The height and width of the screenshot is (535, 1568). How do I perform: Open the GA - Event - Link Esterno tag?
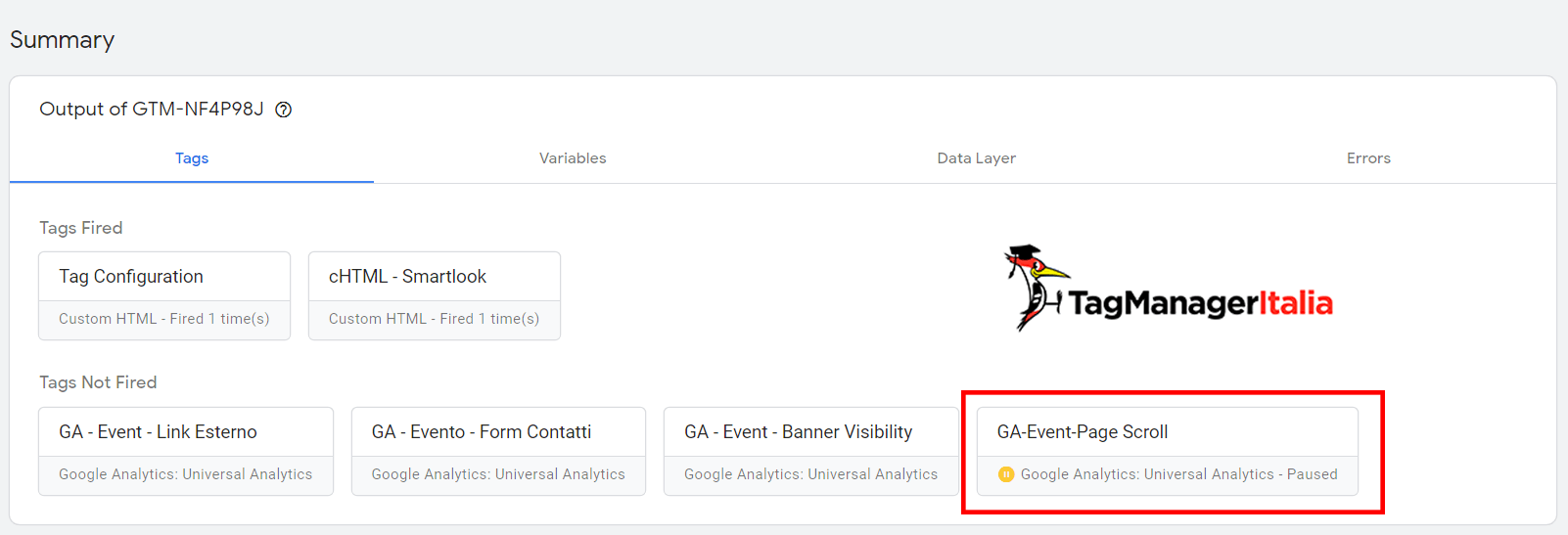(186, 452)
